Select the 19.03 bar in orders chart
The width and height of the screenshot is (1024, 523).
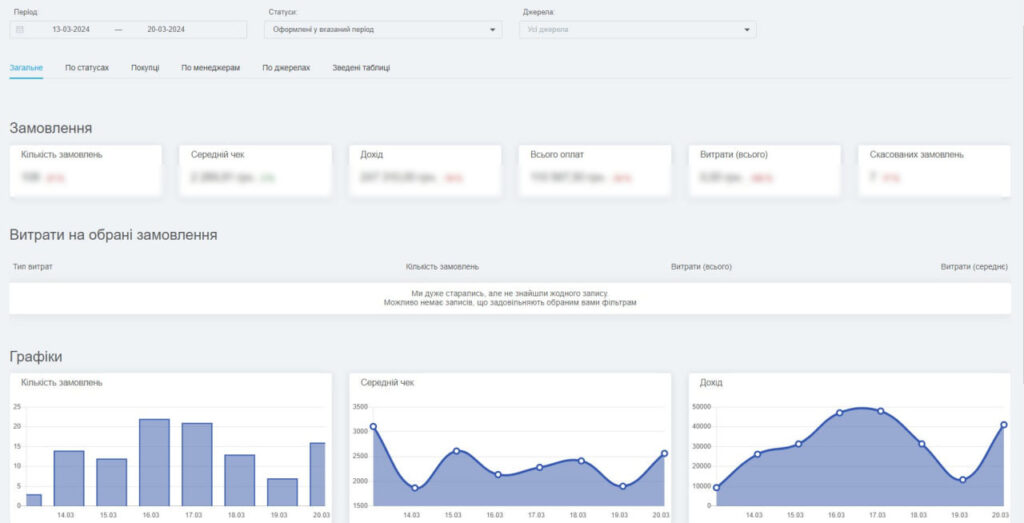[x=282, y=491]
